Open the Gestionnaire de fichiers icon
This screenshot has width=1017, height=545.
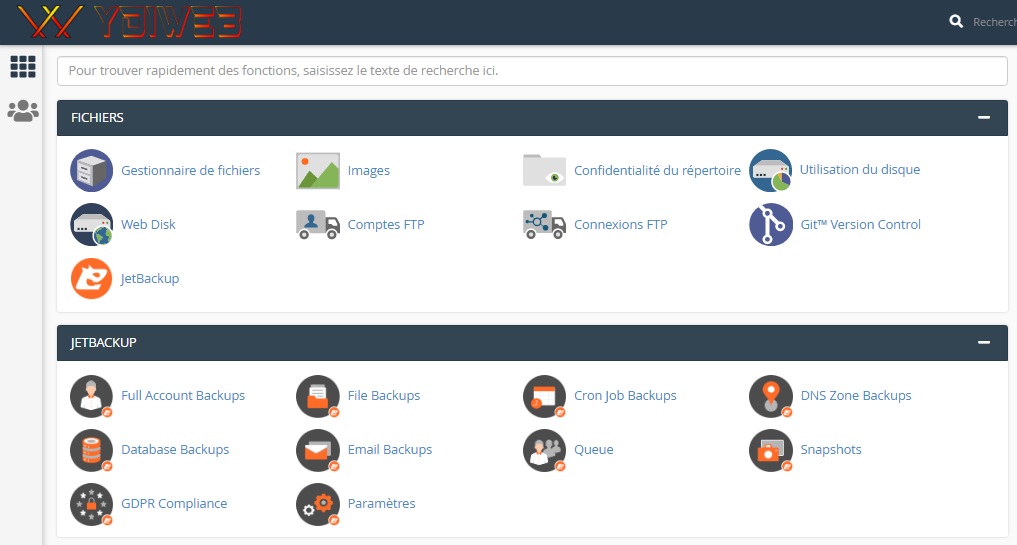click(92, 170)
